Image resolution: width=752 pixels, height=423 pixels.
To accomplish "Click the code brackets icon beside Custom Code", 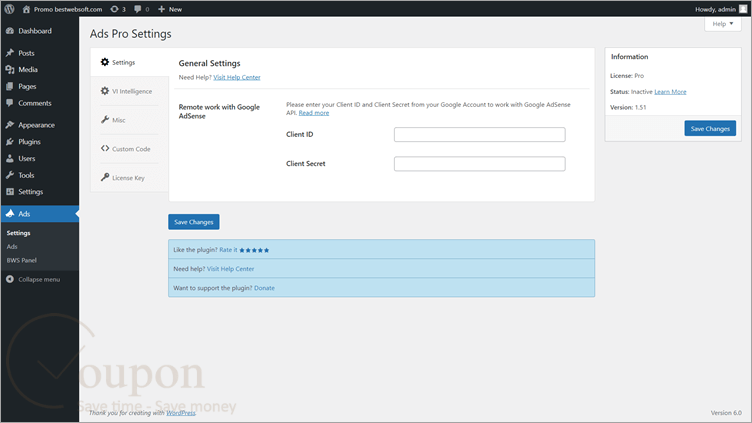I will [105, 148].
